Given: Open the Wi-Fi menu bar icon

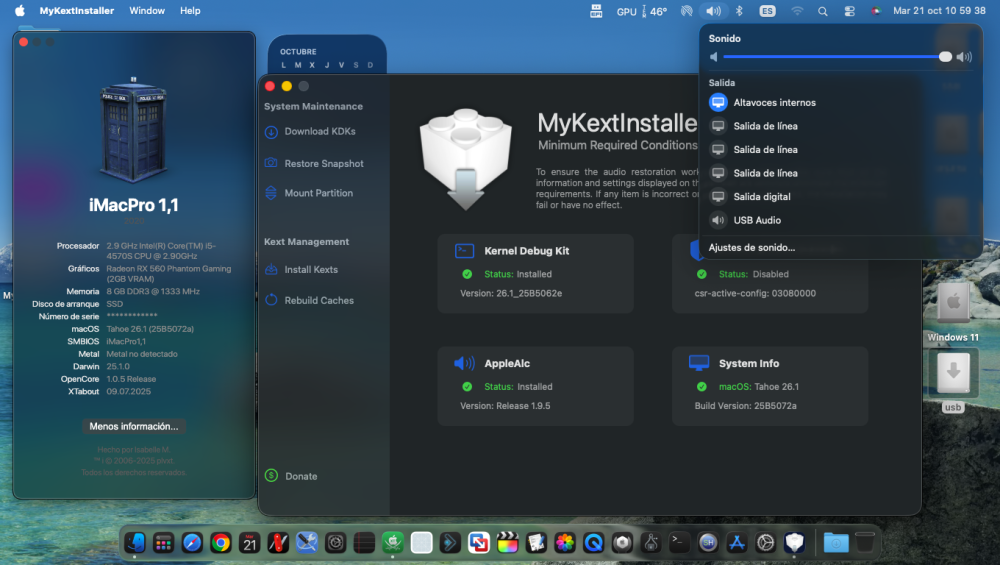Looking at the screenshot, I should point(797,11).
